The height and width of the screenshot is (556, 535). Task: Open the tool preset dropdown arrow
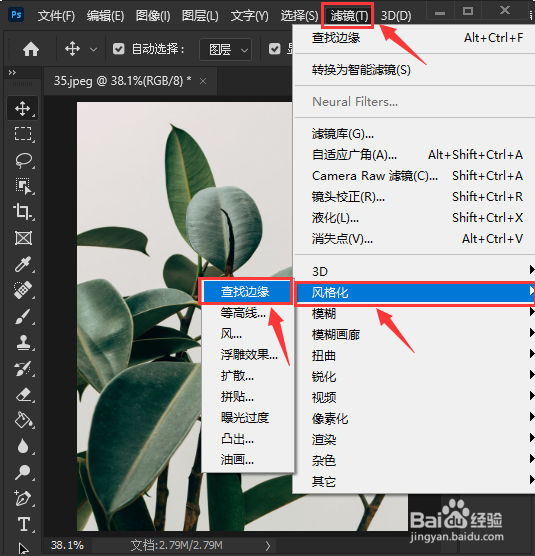click(x=93, y=50)
